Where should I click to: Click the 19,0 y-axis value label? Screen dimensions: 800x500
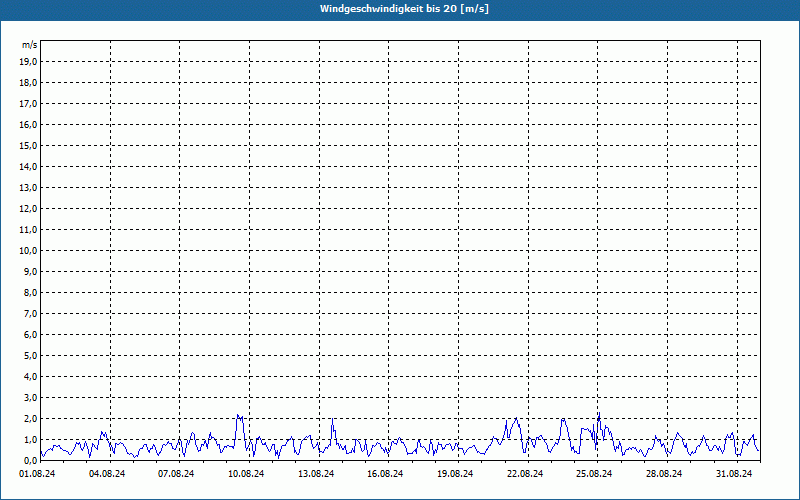[29, 61]
